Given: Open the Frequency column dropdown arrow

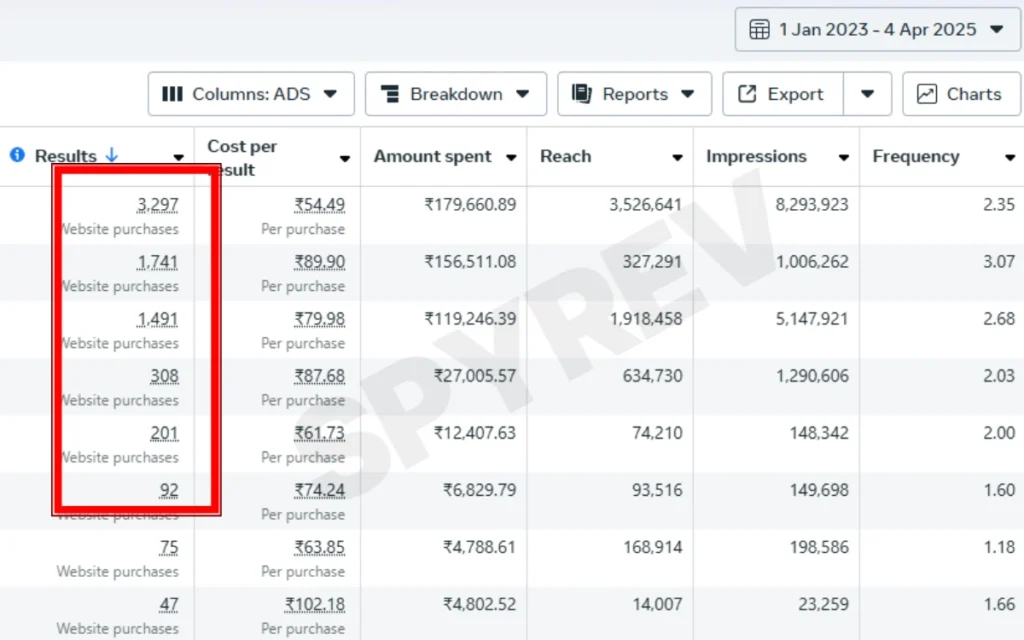Looking at the screenshot, I should pyautogui.click(x=1009, y=158).
